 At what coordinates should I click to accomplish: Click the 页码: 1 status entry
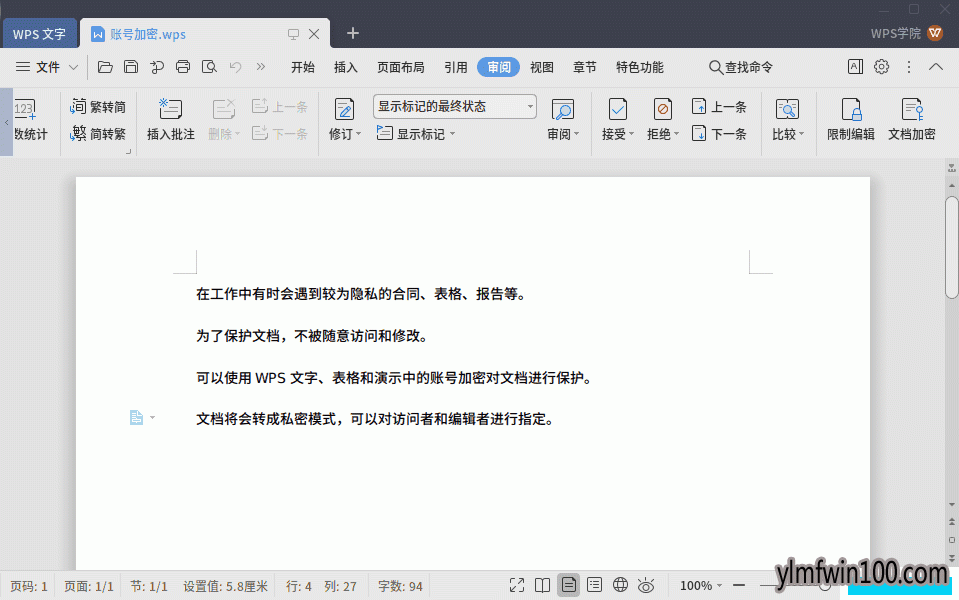click(x=28, y=586)
